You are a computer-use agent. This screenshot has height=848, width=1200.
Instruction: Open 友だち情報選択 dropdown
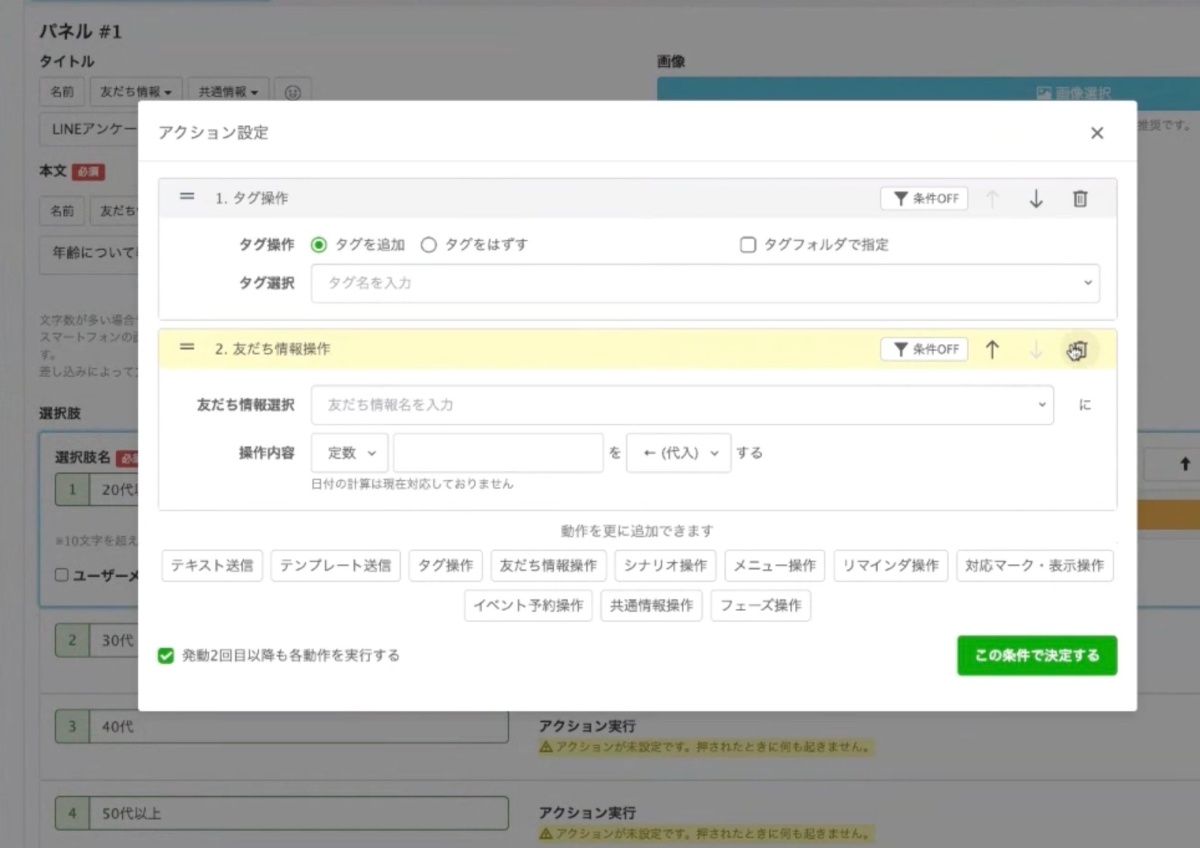coord(682,405)
